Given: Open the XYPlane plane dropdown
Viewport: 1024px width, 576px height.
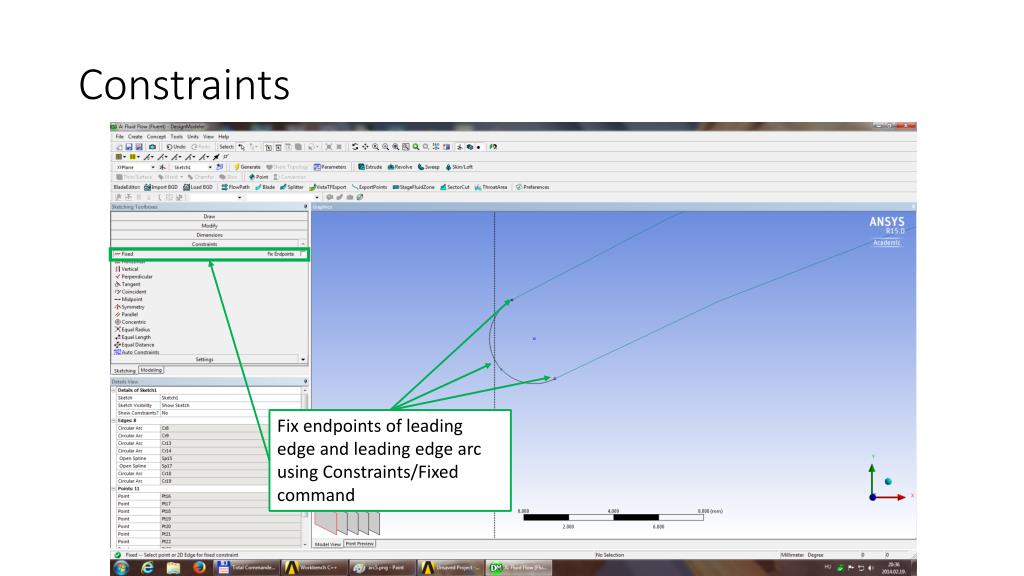Looking at the screenshot, I should pyautogui.click(x=152, y=167).
